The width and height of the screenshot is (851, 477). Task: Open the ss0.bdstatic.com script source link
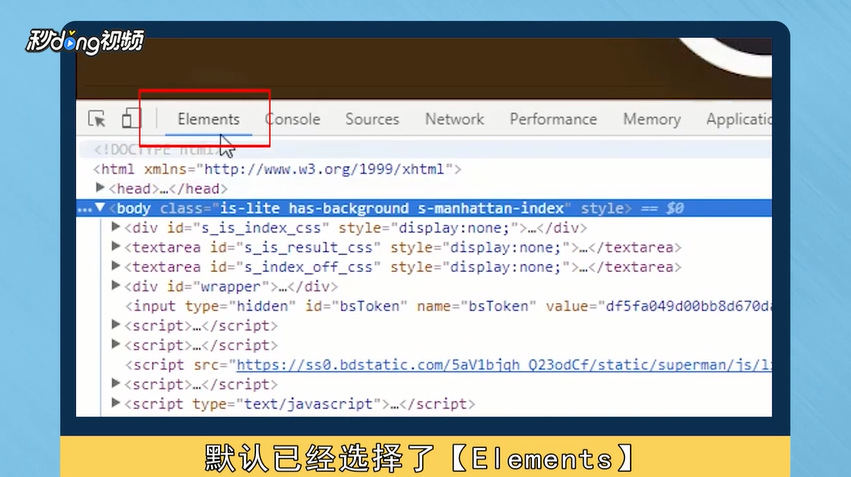click(x=504, y=365)
